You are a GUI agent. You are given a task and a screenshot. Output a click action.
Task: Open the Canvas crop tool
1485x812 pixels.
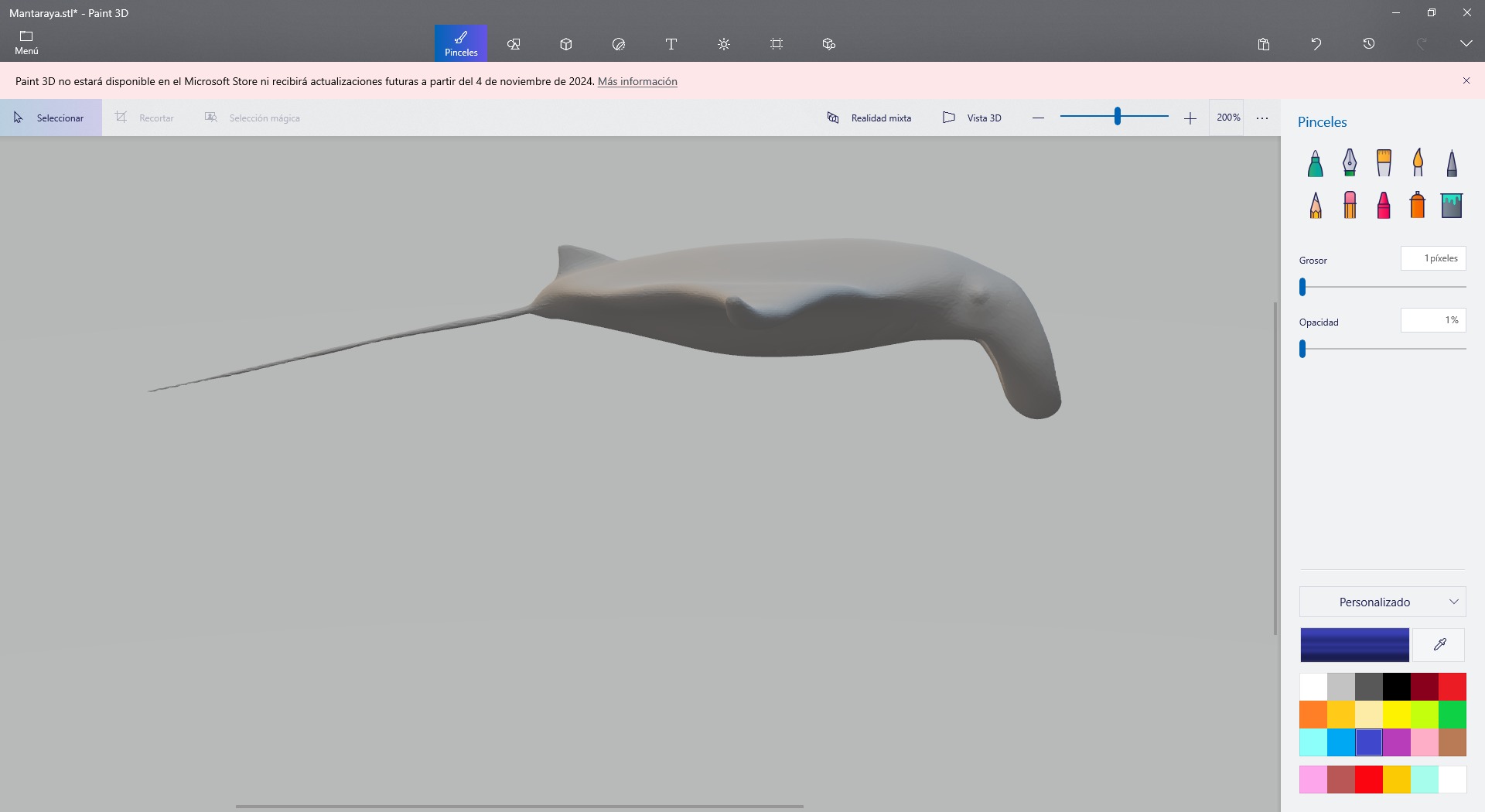[x=777, y=44]
